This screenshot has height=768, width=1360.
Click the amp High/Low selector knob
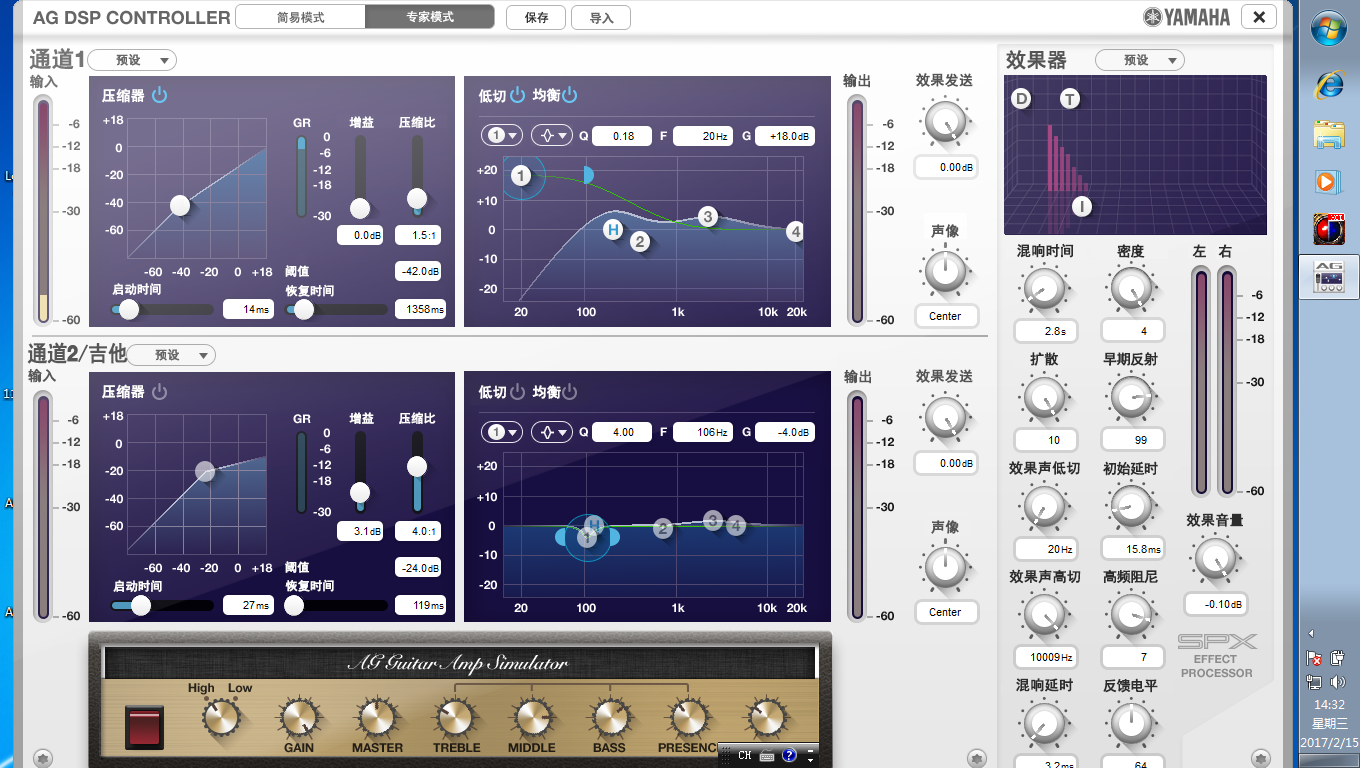(221, 717)
